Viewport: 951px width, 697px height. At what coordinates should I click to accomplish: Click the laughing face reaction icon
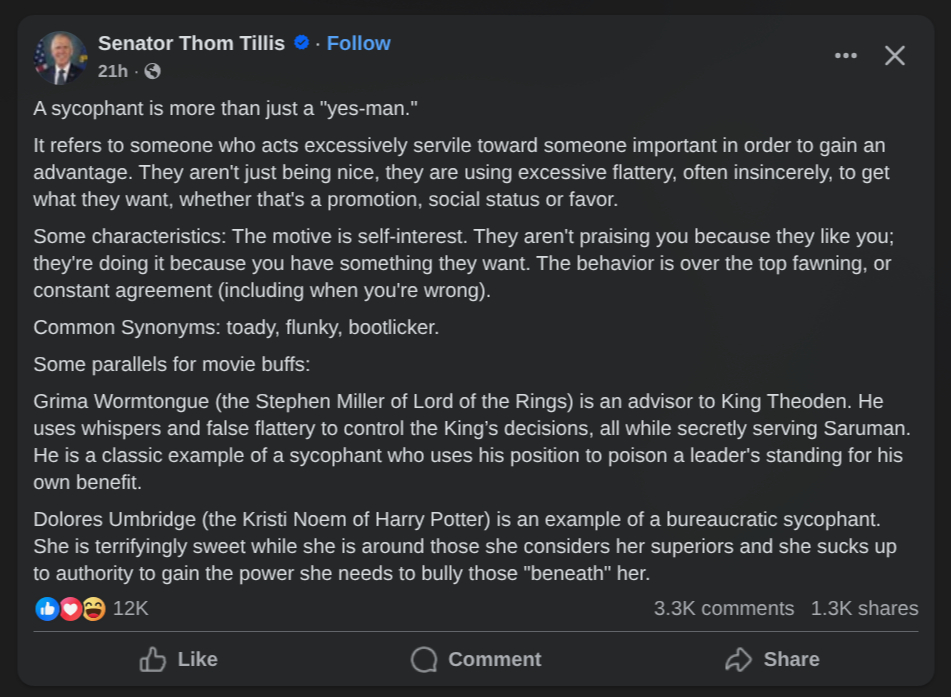[x=94, y=608]
